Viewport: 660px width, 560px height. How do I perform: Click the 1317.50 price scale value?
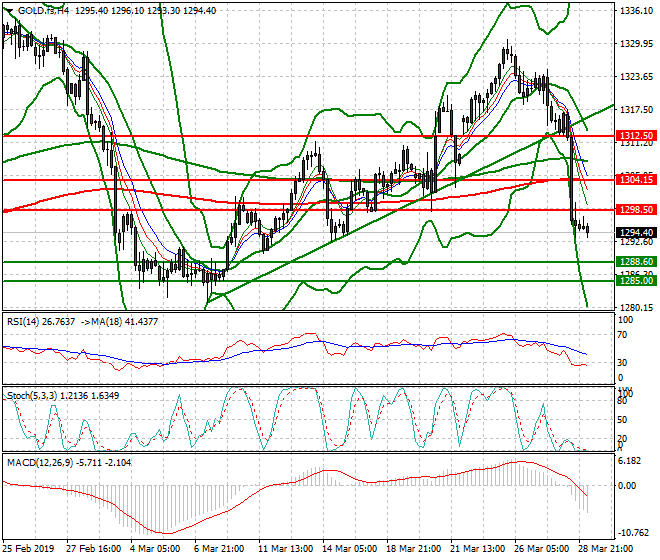pos(636,109)
